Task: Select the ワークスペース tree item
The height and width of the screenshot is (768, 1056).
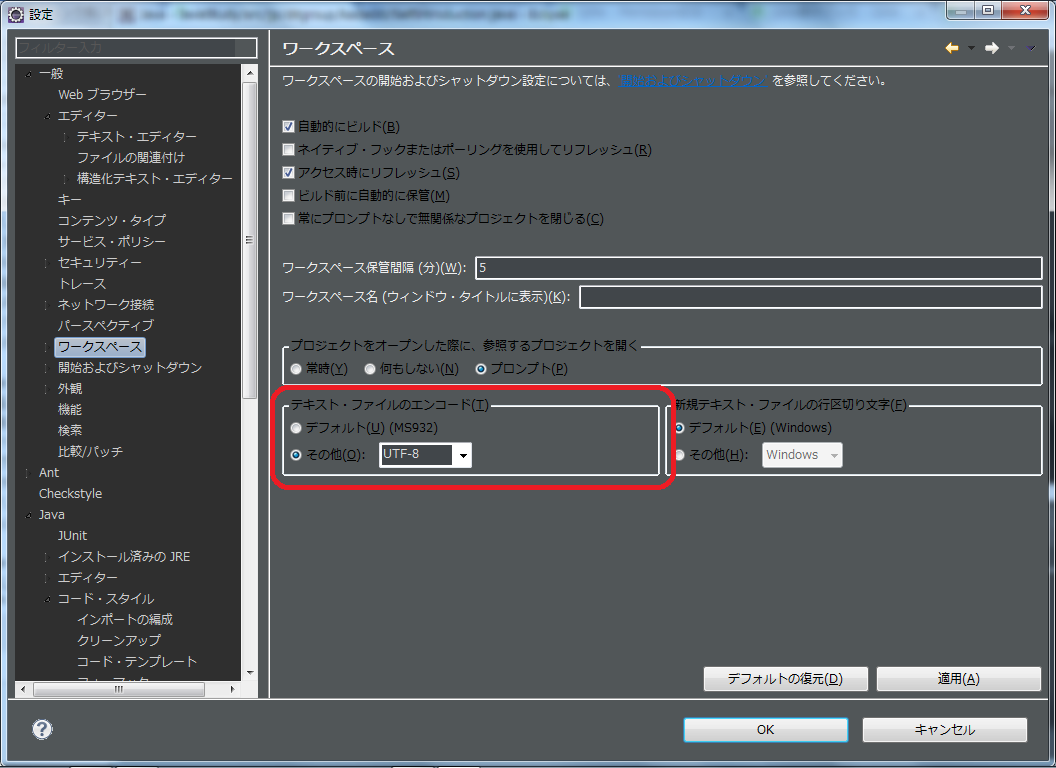Action: tap(100, 347)
